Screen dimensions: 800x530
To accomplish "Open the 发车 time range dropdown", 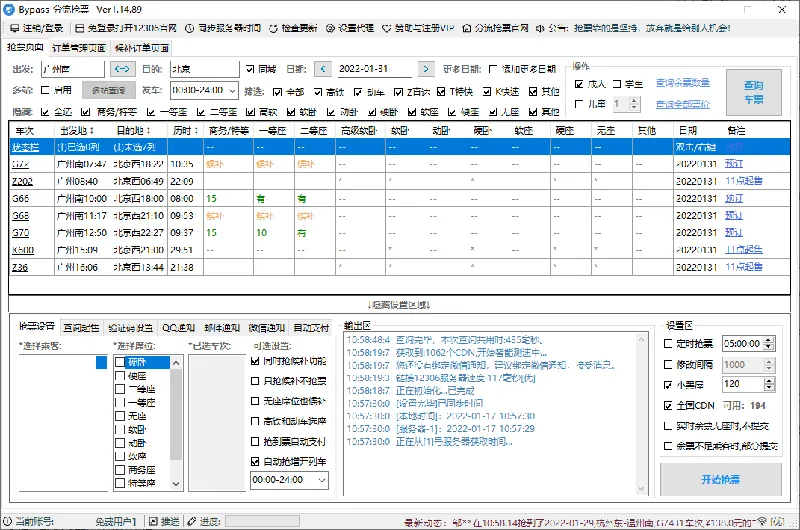I will pos(232,90).
